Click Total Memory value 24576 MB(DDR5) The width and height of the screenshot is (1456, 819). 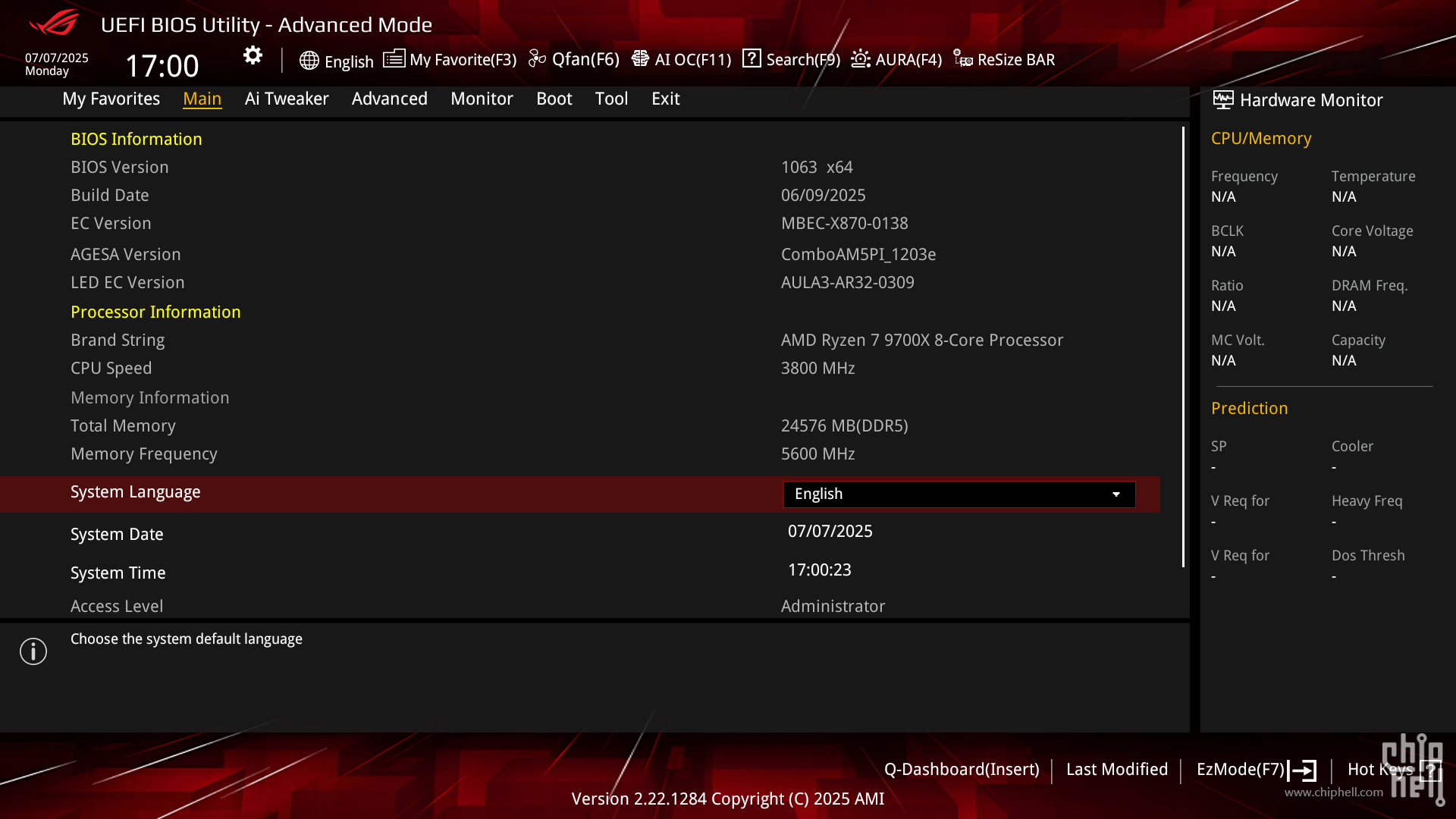coord(844,425)
